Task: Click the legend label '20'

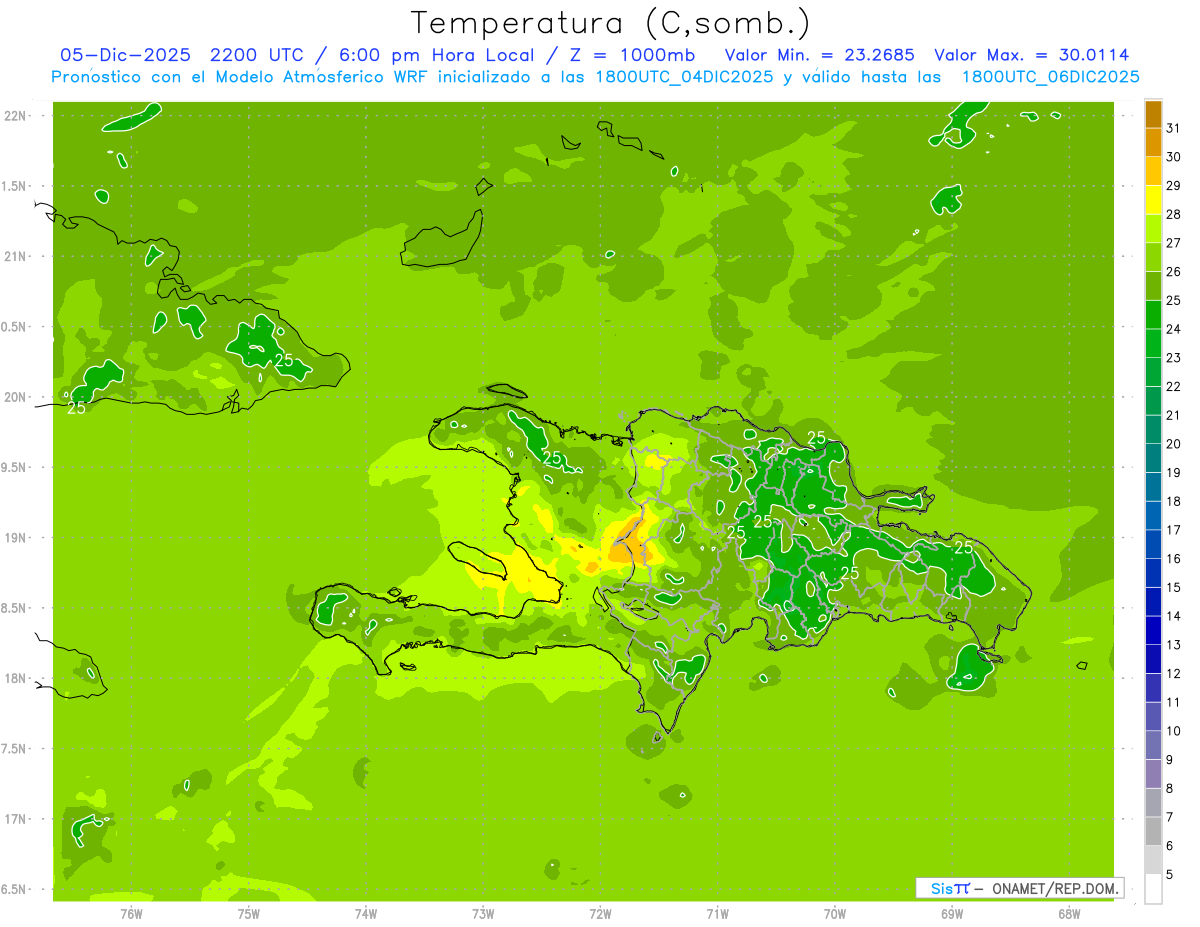Action: pyautogui.click(x=1174, y=444)
